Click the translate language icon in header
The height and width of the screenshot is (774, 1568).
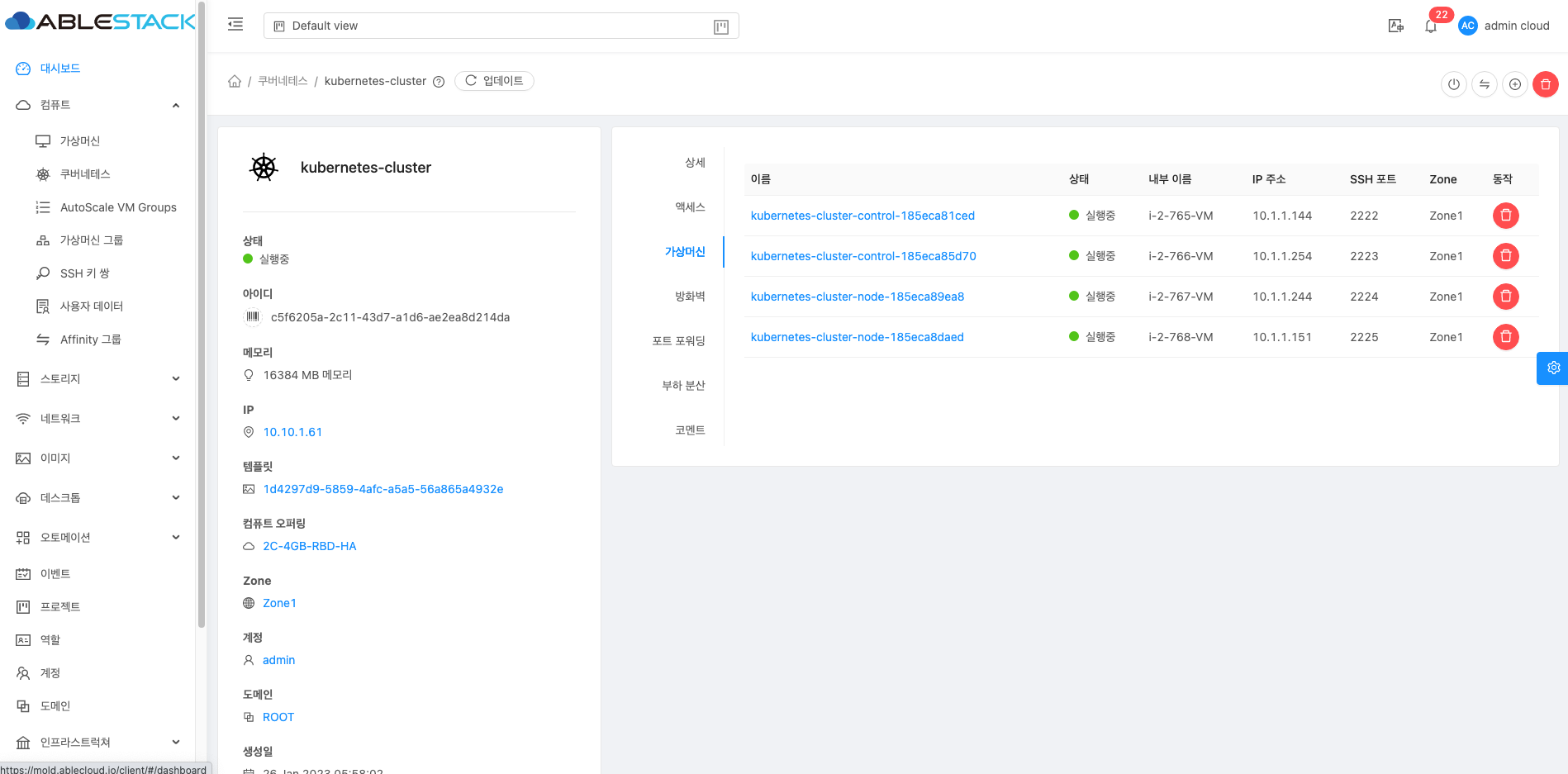pos(1395,26)
